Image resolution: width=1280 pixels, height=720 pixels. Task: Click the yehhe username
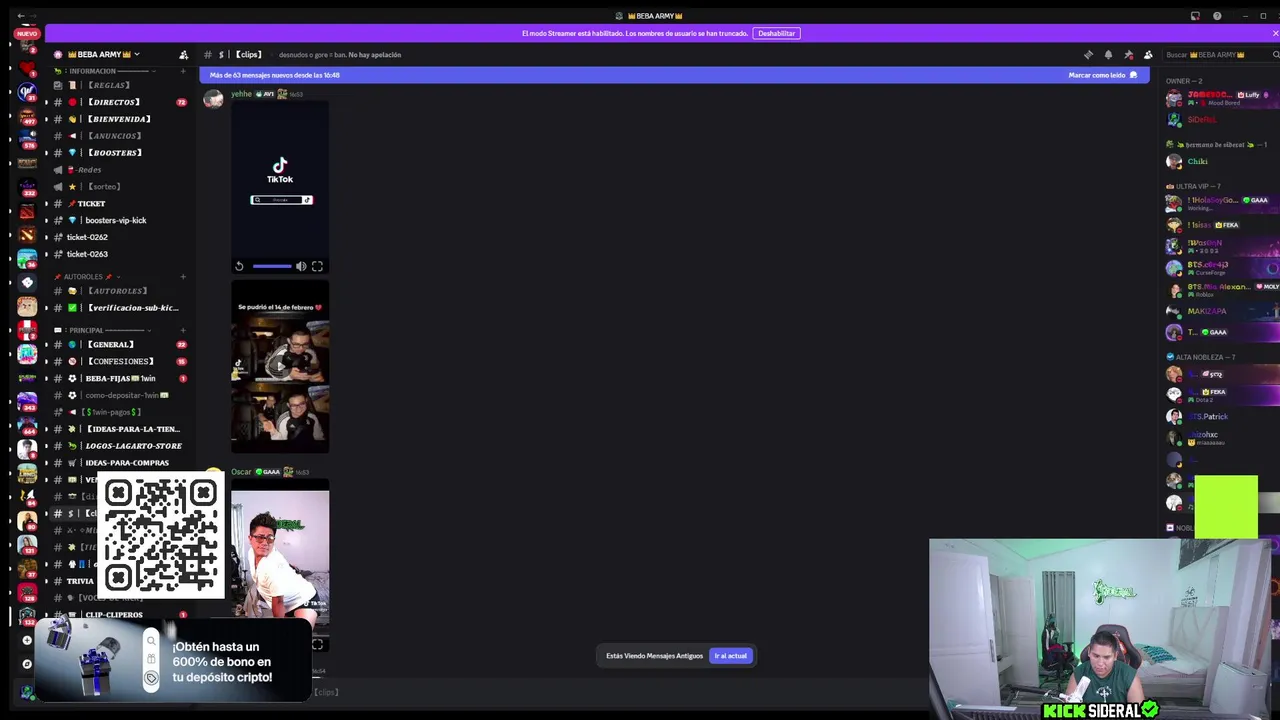click(241, 94)
